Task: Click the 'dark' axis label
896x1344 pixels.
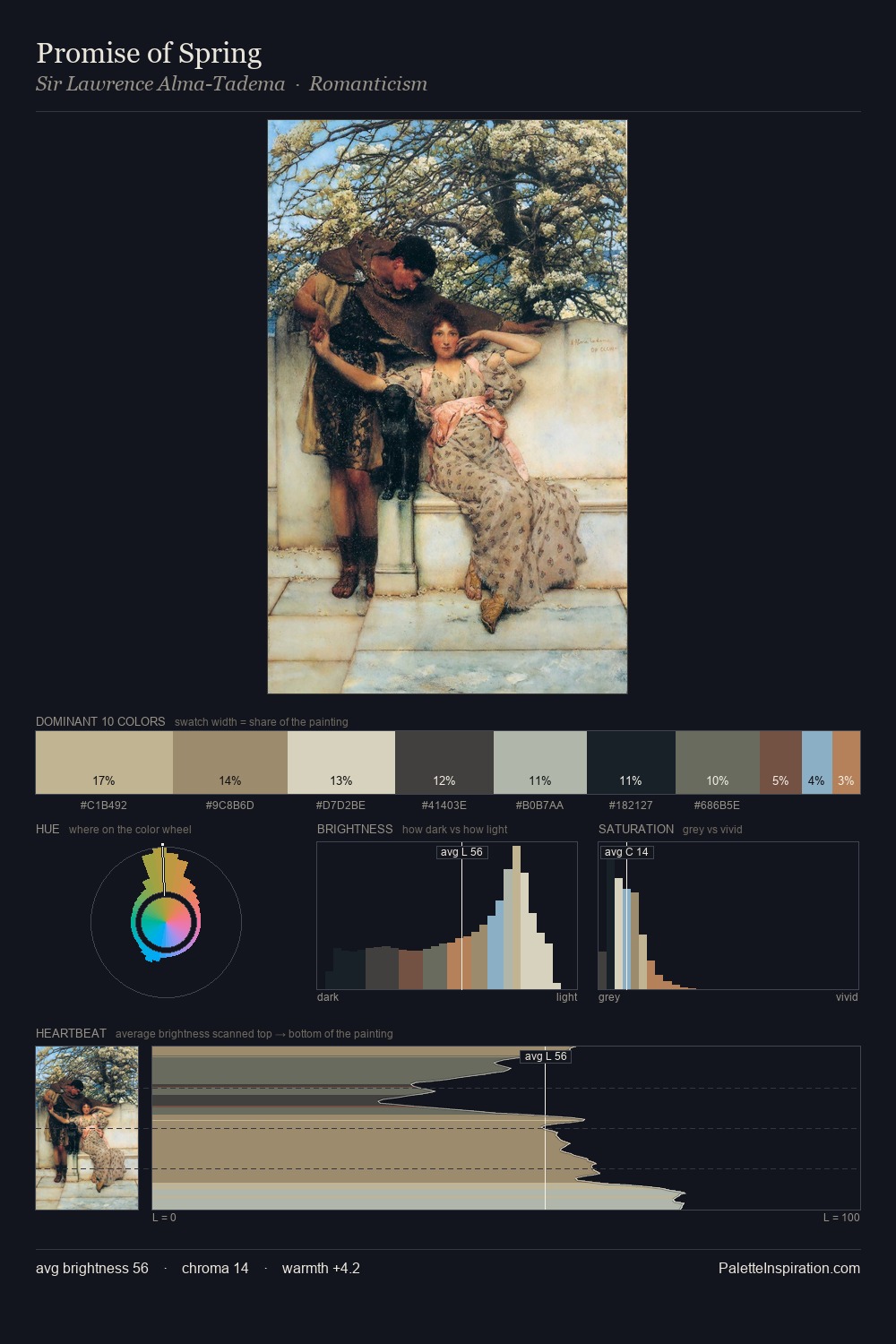Action: (328, 997)
